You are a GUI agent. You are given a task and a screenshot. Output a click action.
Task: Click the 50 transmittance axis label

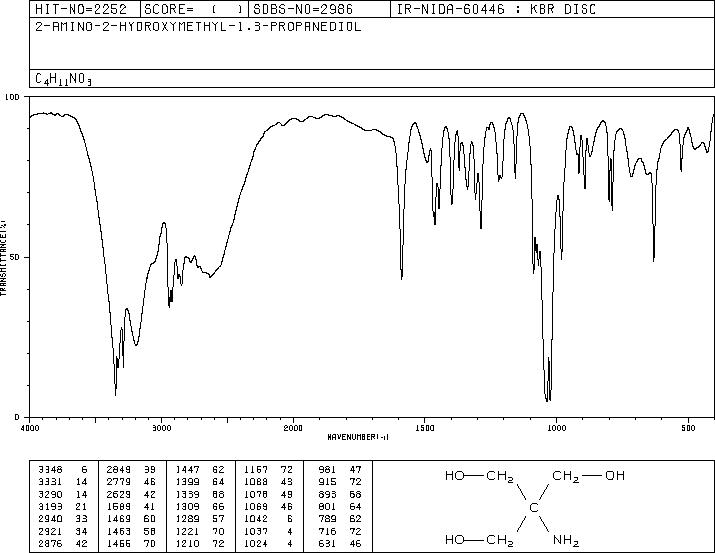(x=14, y=257)
